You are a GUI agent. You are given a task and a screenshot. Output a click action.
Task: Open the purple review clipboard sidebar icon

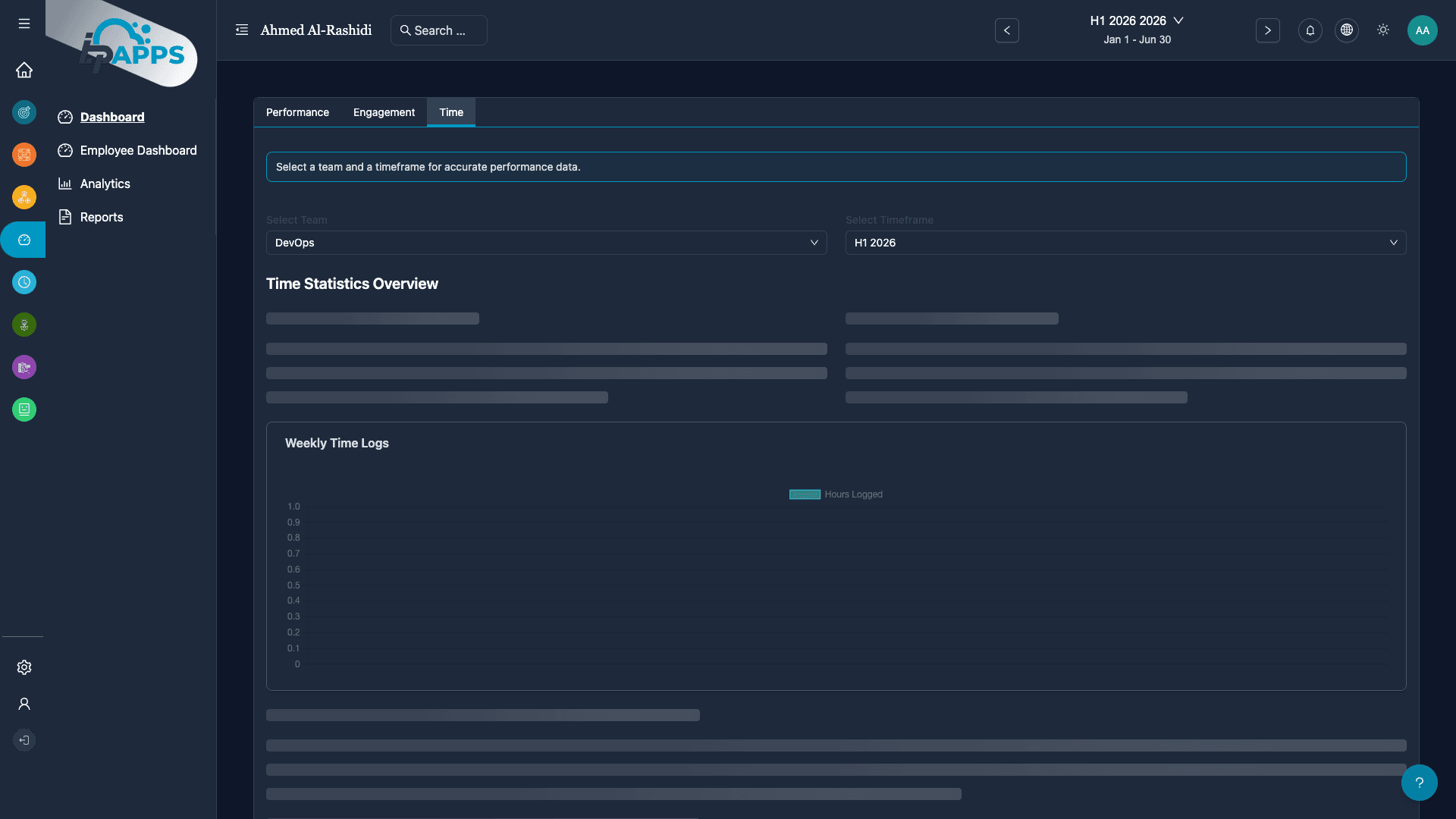coord(24,367)
